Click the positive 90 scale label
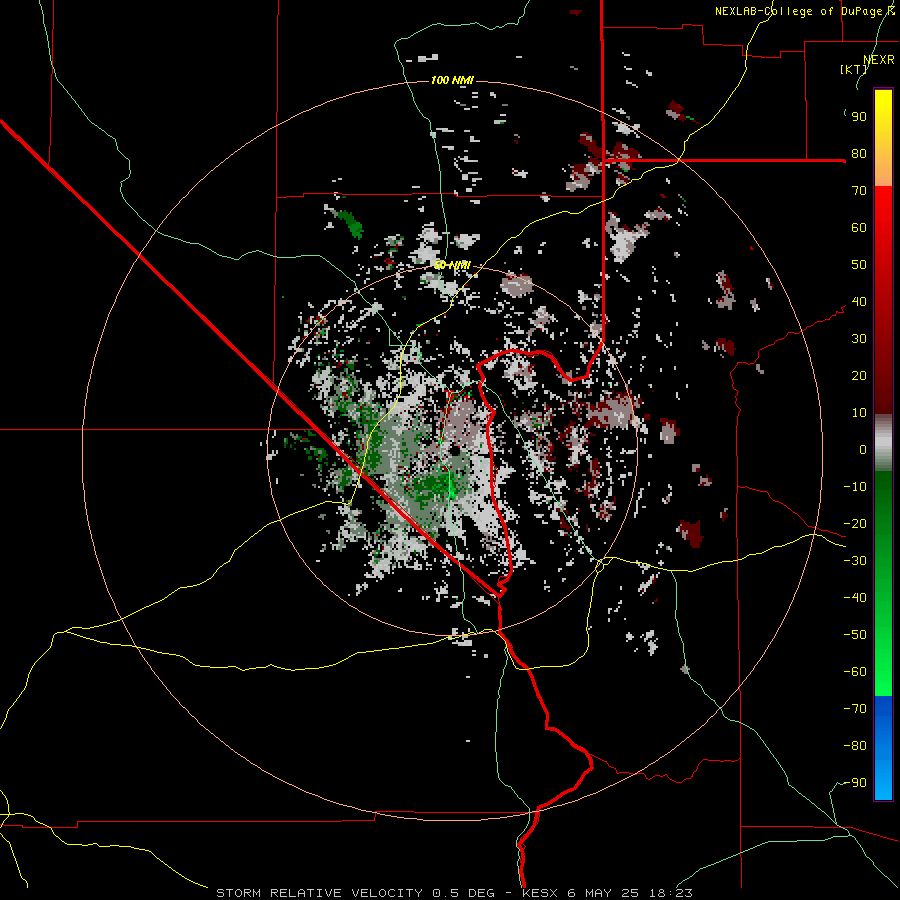The height and width of the screenshot is (900, 900). point(859,117)
